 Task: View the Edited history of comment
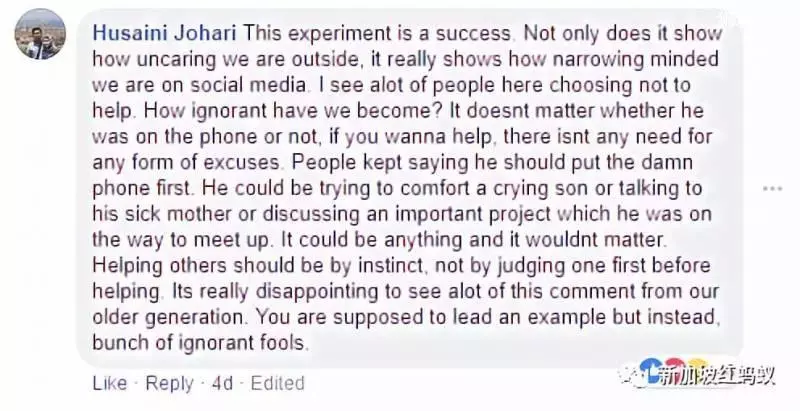278,383
